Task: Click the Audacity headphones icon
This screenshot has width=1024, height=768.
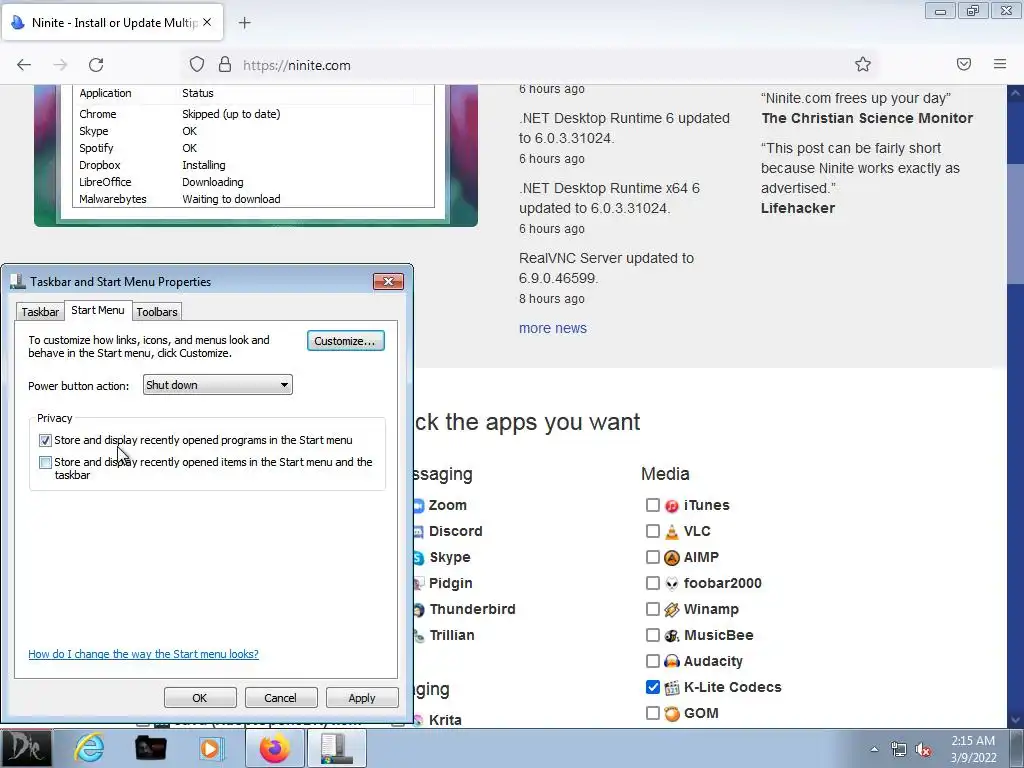Action: coord(671,662)
